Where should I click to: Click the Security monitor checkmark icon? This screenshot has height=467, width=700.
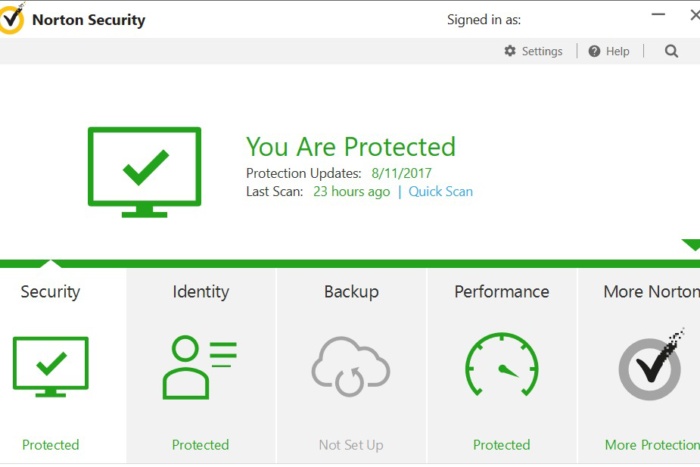click(51, 367)
